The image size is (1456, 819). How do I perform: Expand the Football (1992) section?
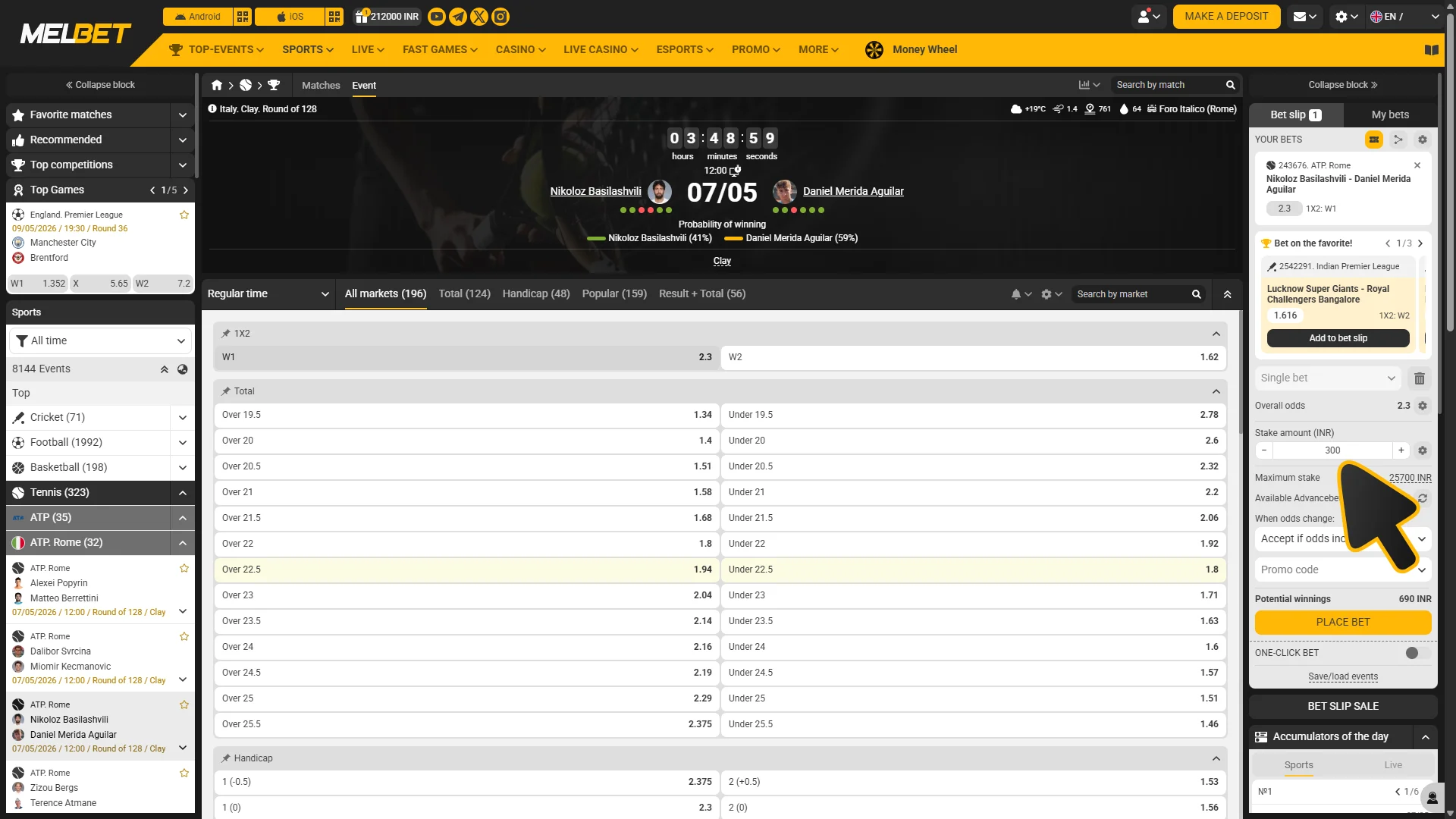point(183,443)
